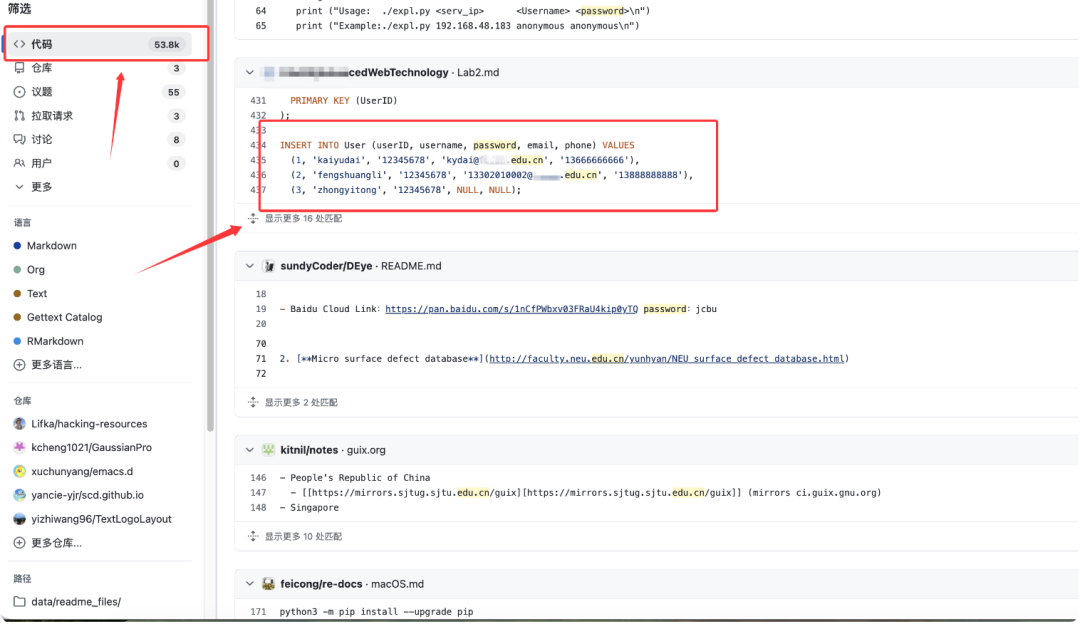This screenshot has height=624, width=1080.
Task: Click the discussion bubble icon beside 讨论
Action: click(x=19, y=139)
